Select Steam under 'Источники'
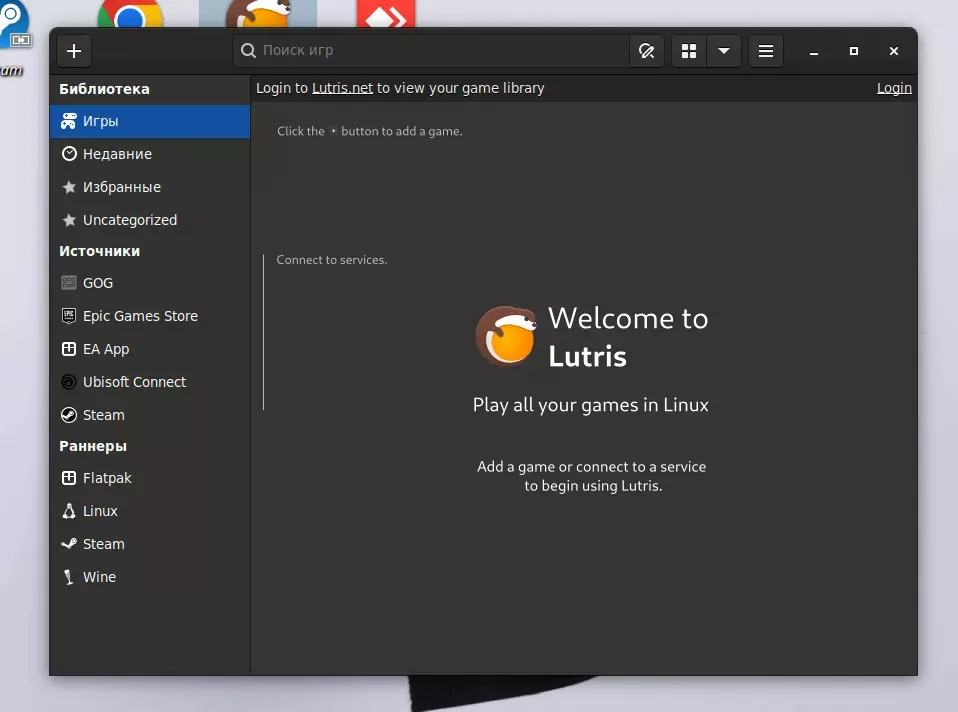 [x=104, y=415]
